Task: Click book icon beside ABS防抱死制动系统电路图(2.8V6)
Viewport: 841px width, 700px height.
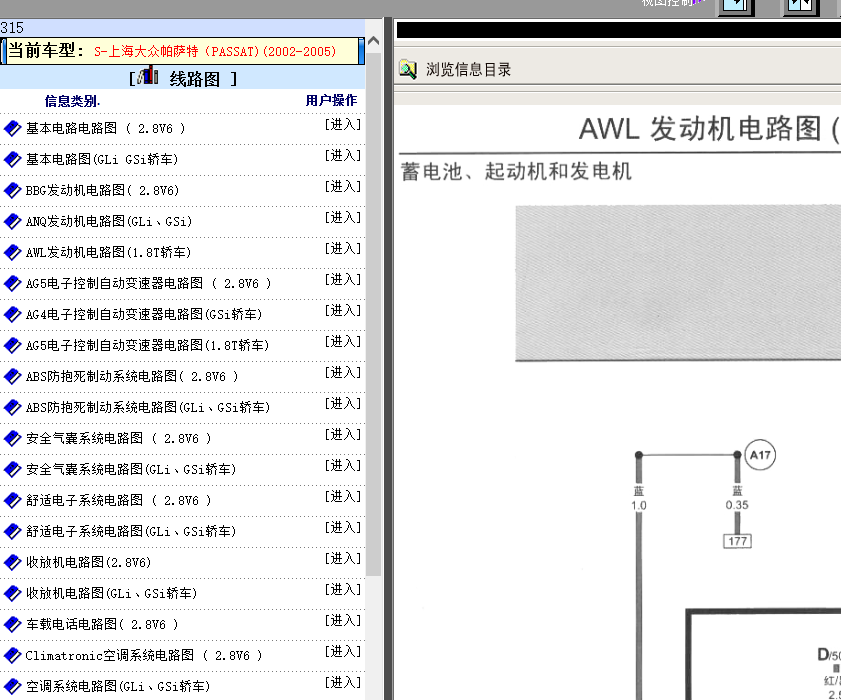Action: [x=12, y=377]
